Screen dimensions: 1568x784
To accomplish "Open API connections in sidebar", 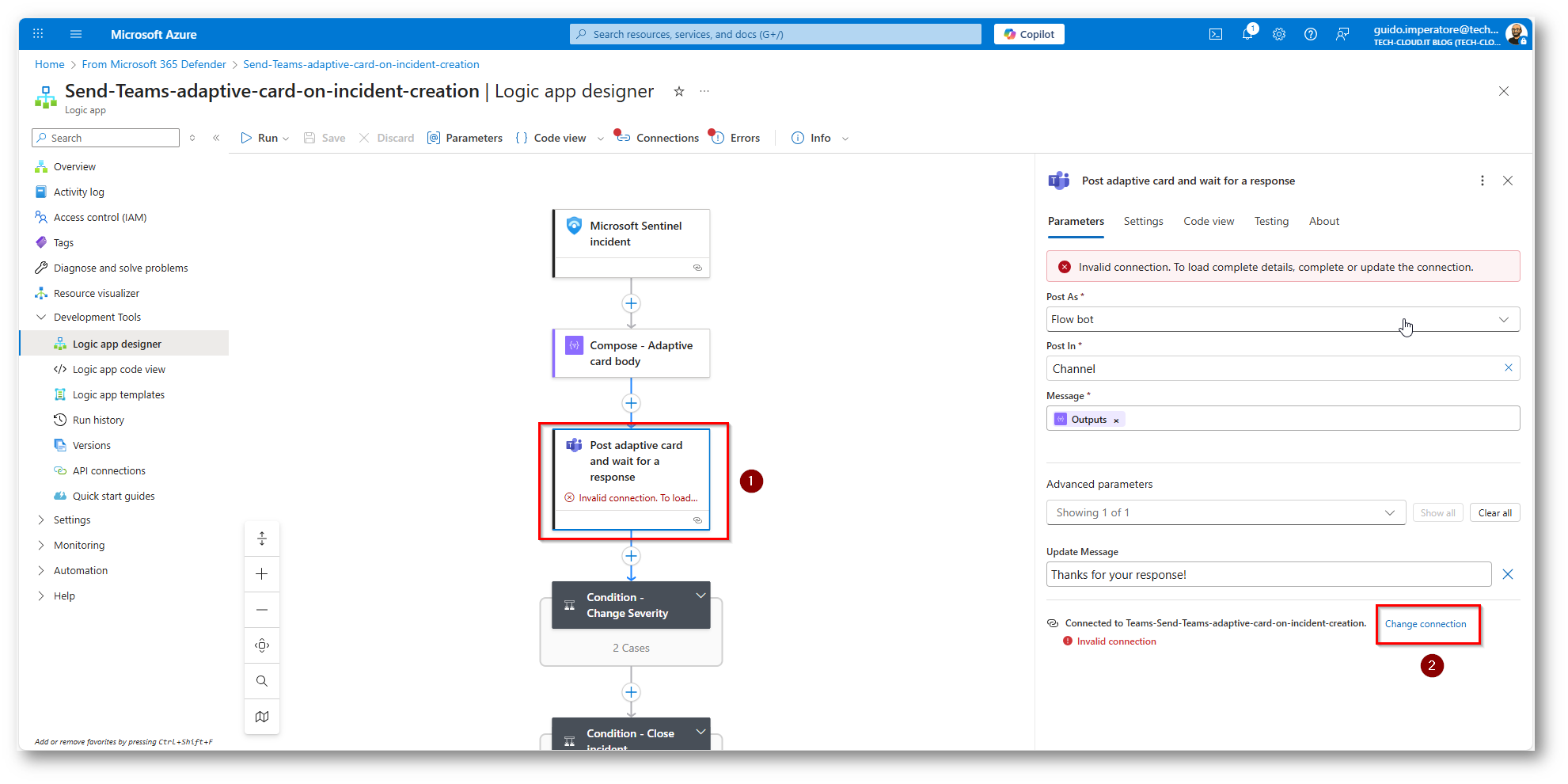I will (109, 470).
